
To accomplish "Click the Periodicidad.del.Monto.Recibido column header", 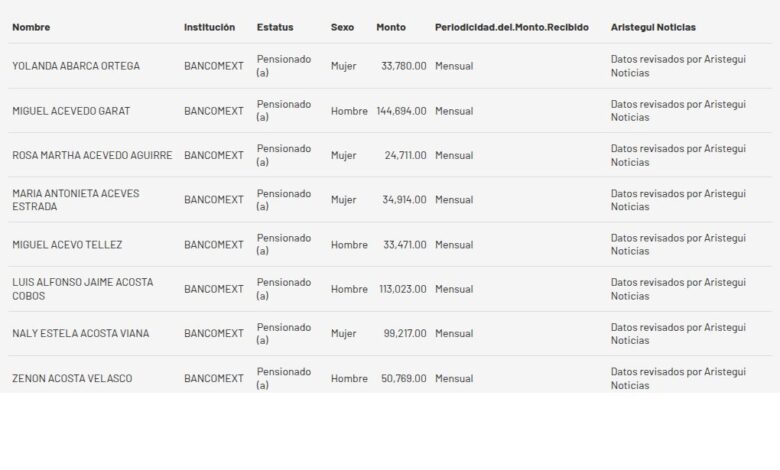I will point(512,27).
